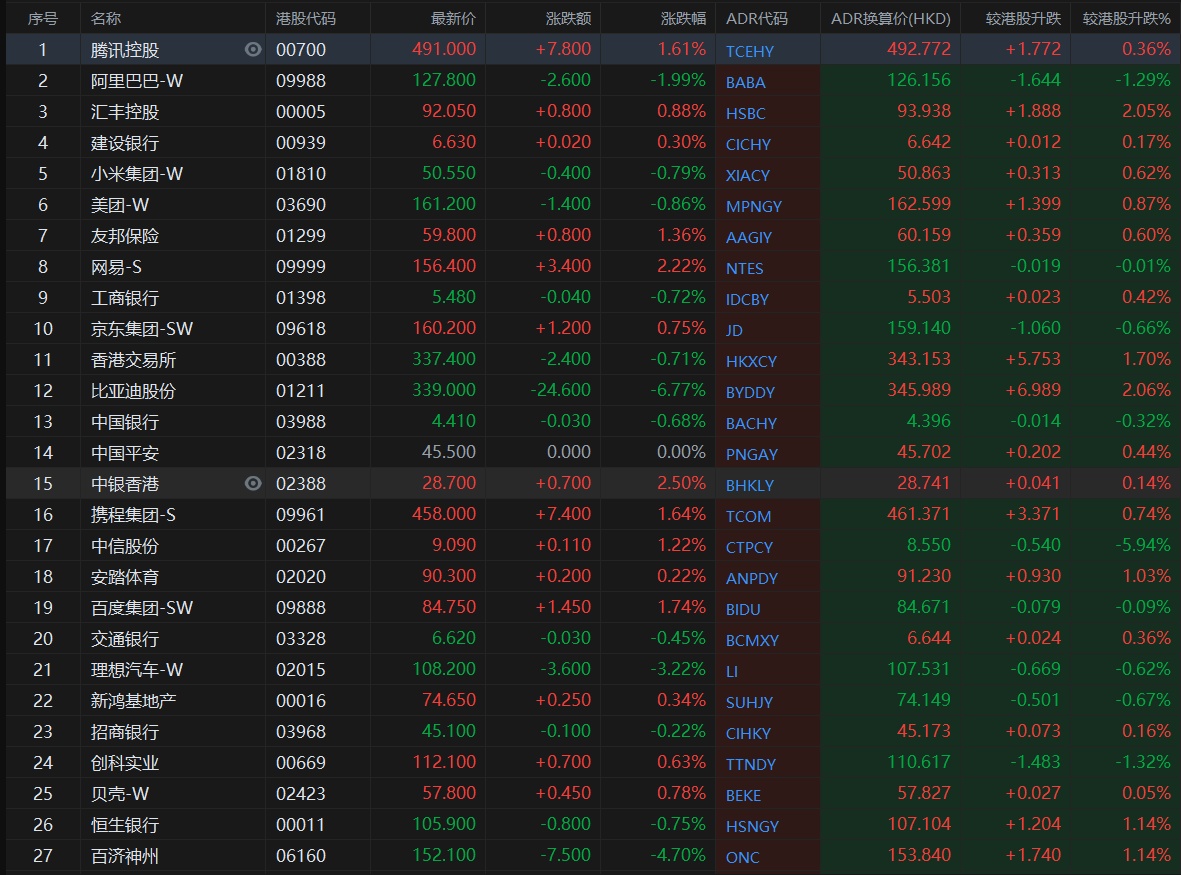1181x875 pixels.
Task: Select the 小米集团-W stock name
Action: pyautogui.click(x=137, y=174)
